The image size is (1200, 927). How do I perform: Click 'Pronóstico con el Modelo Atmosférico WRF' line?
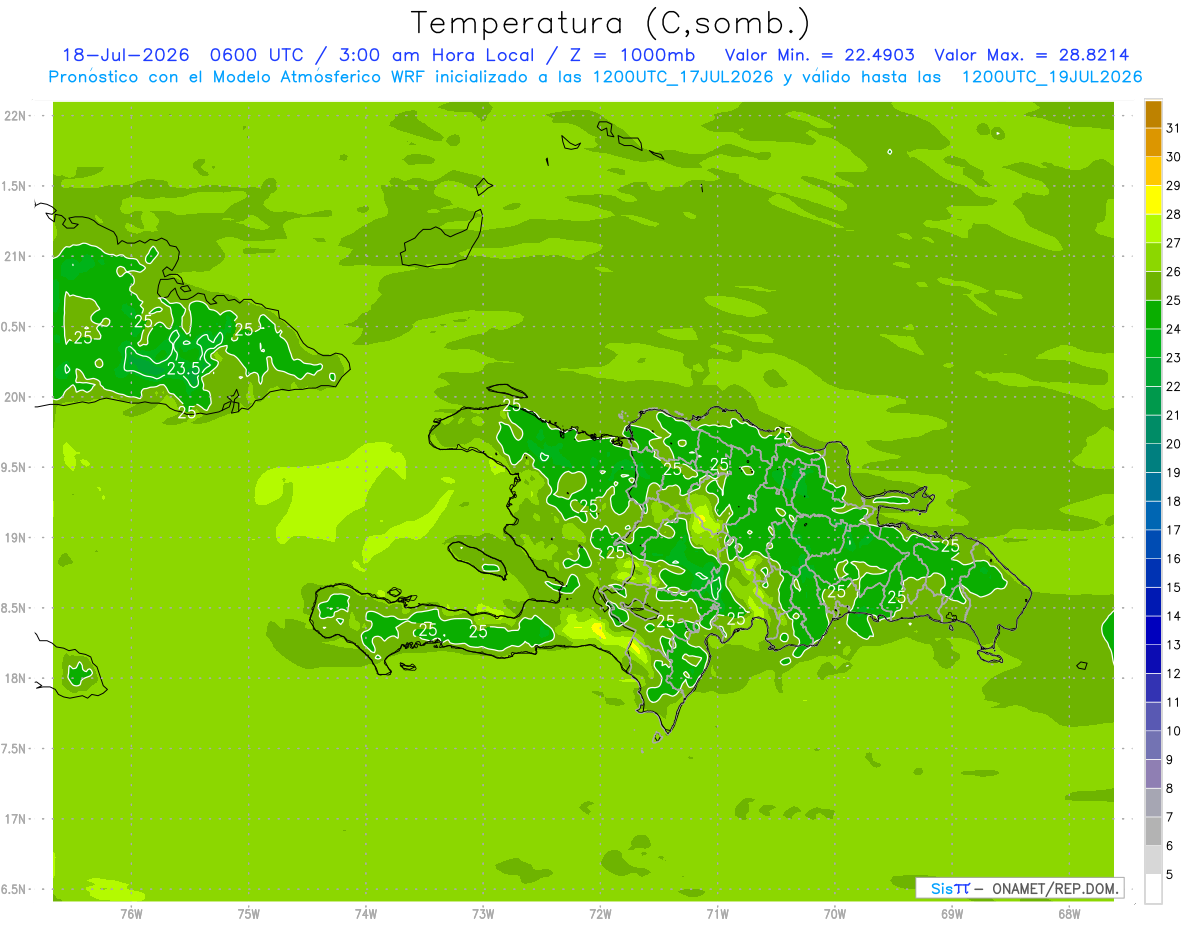[x=239, y=77]
